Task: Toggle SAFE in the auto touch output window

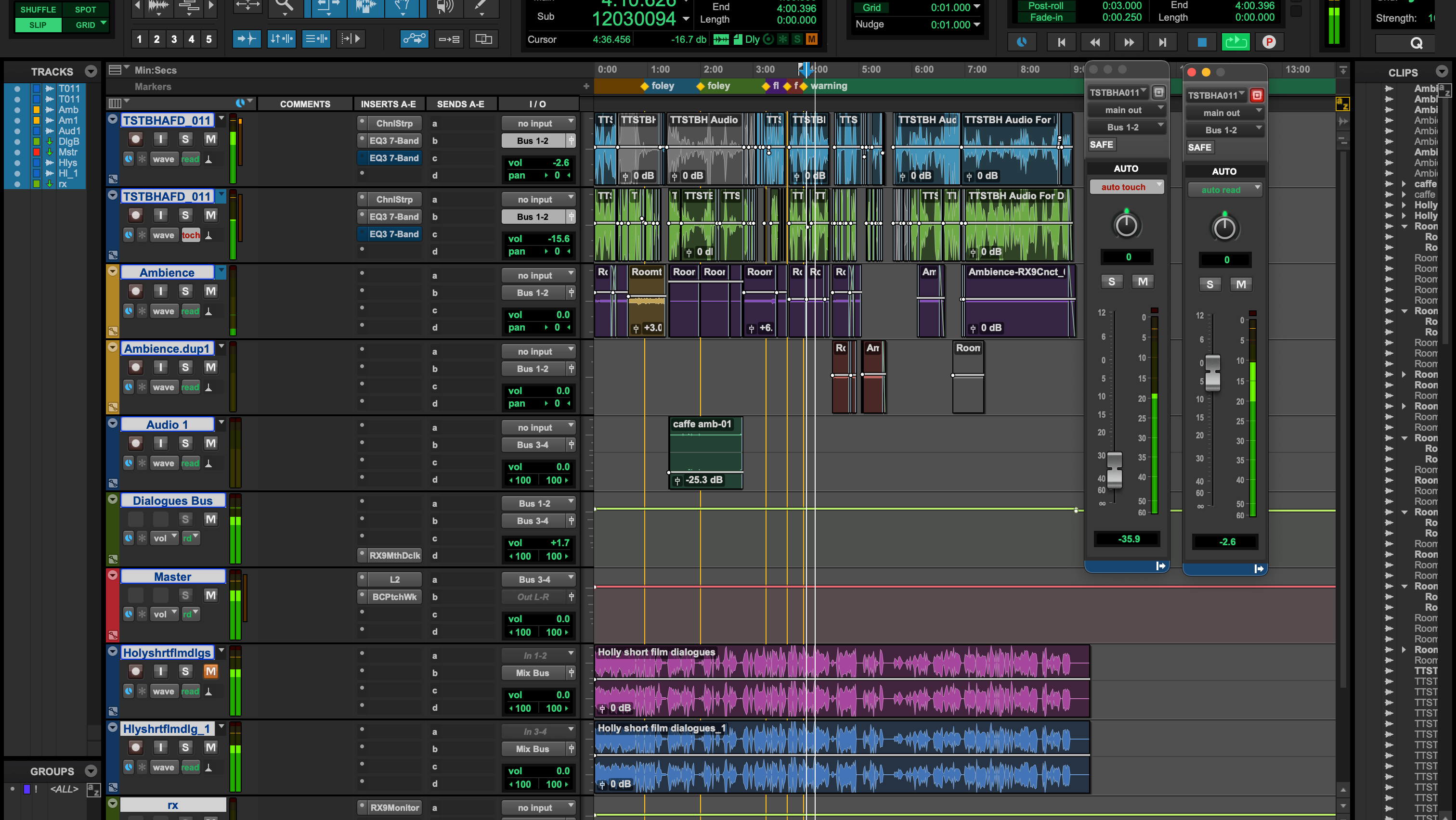Action: 1101,144
